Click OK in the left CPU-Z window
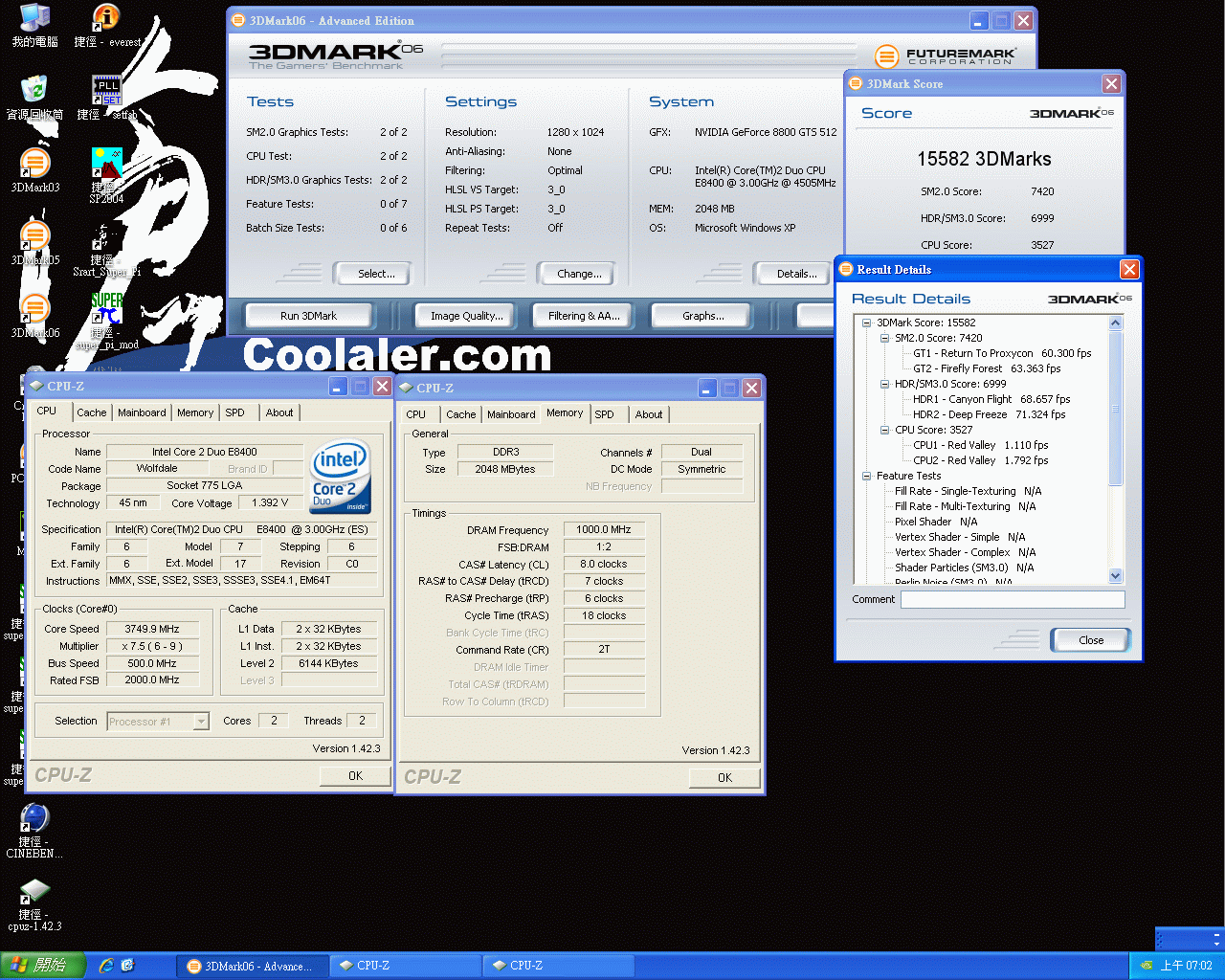Screen dimensions: 1225x980 coord(355,776)
